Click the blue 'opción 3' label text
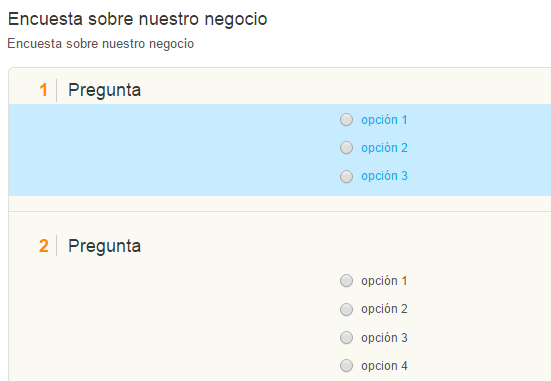This screenshot has width=551, height=381. 384,176
